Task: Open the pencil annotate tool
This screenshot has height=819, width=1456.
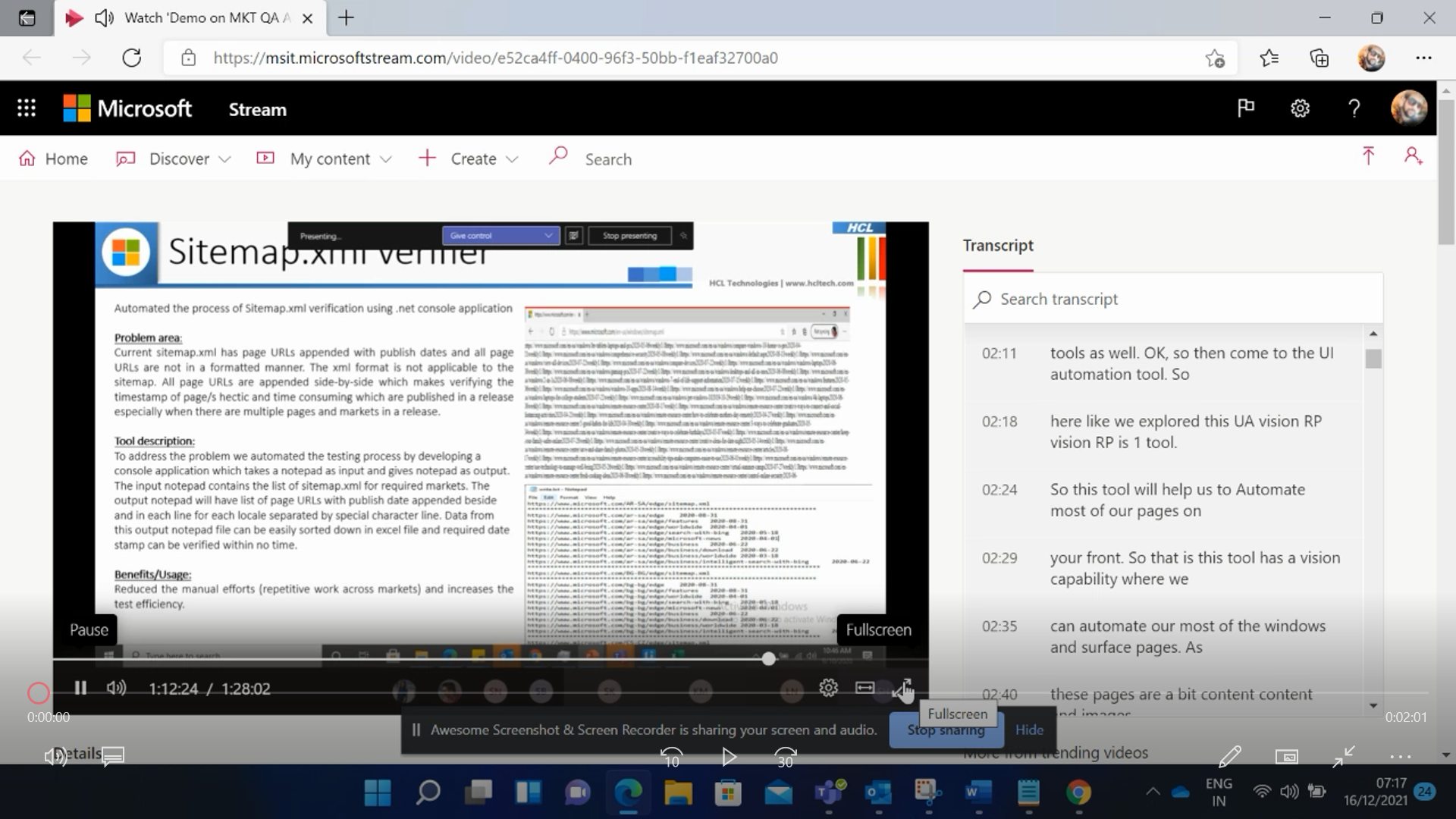Action: [1229, 756]
